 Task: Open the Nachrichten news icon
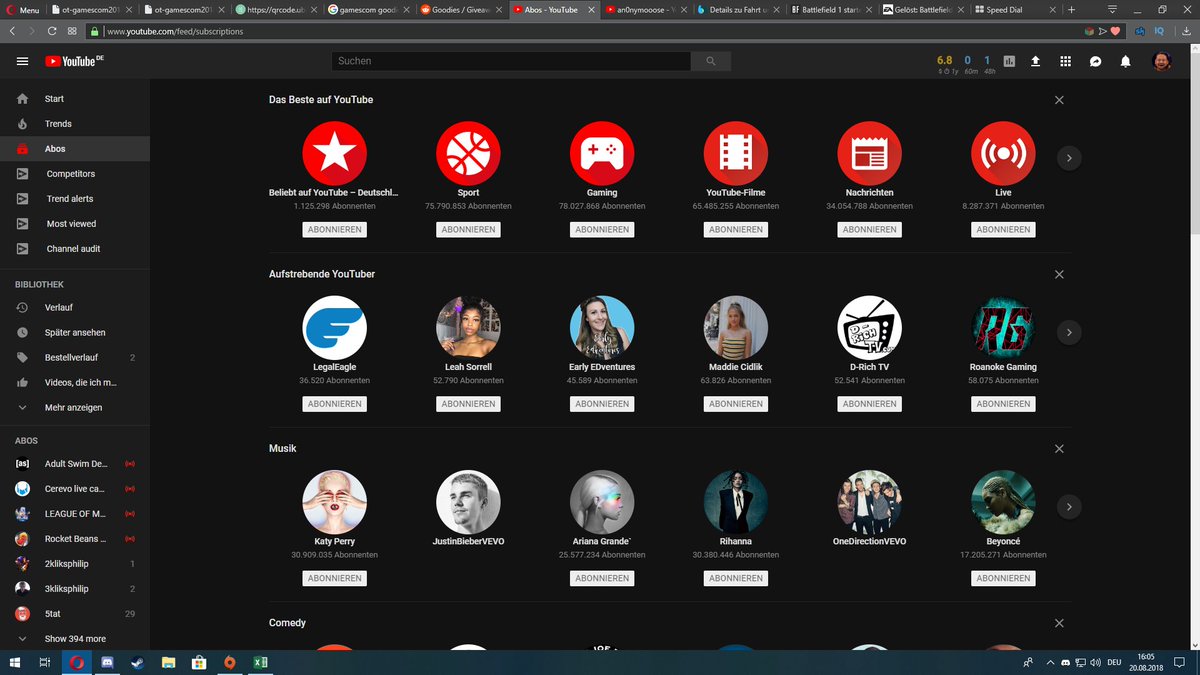[870, 153]
